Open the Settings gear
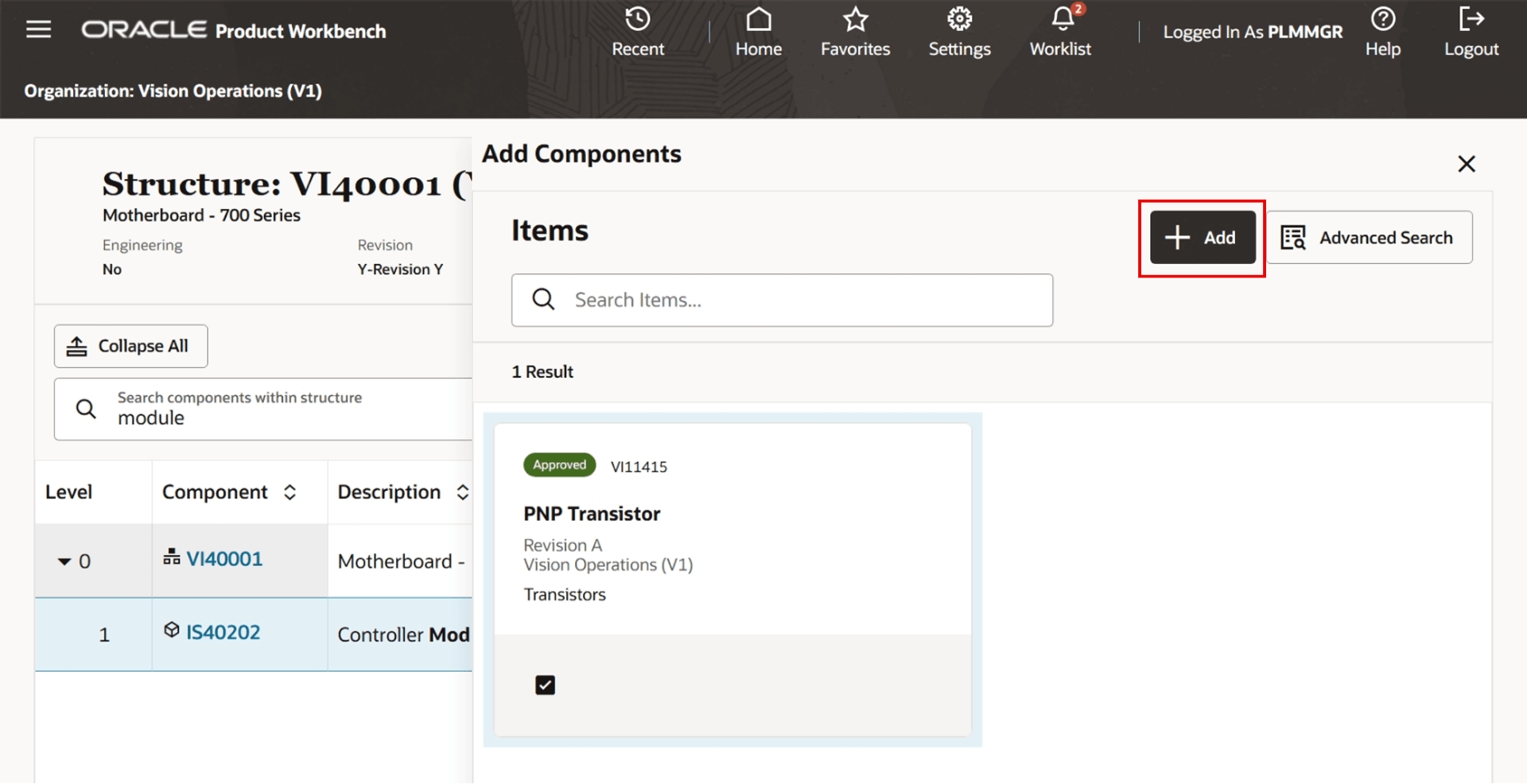1527x784 pixels. (959, 30)
